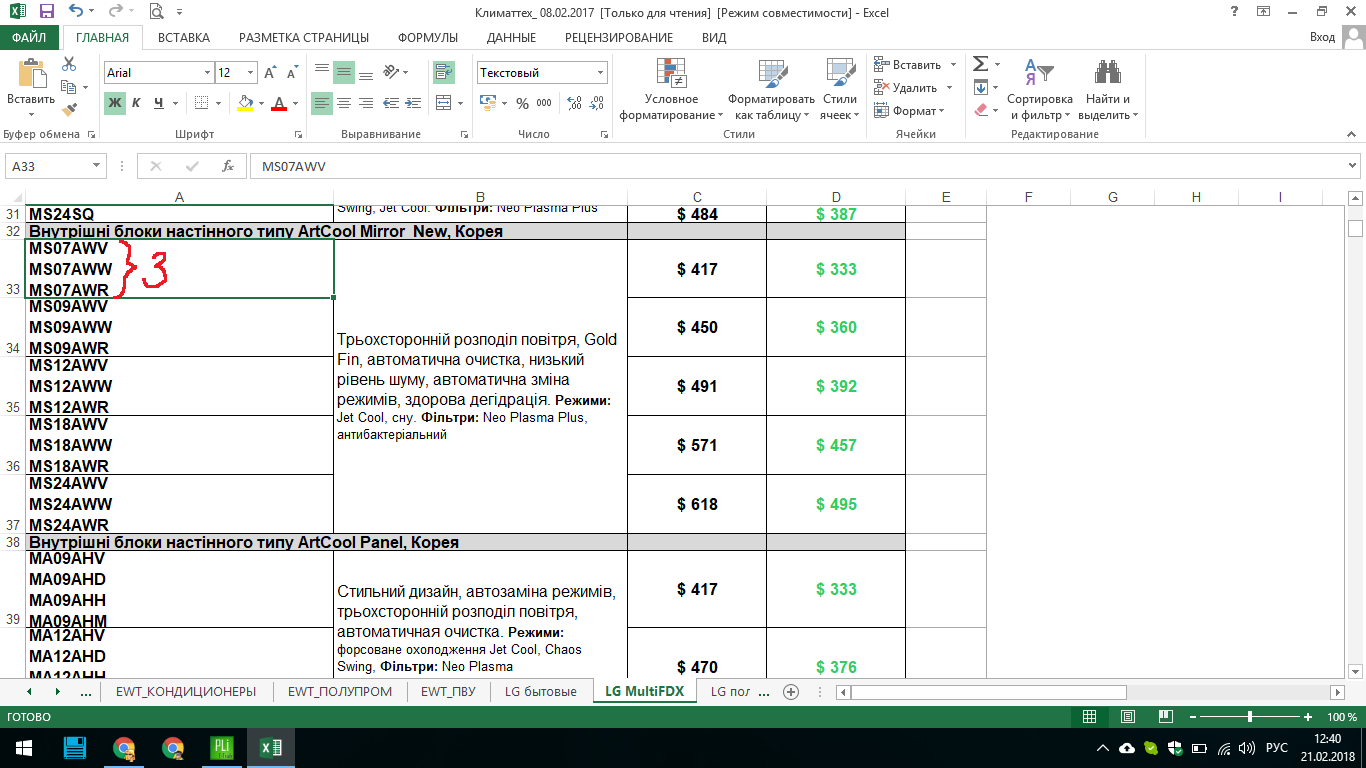Open the LG бытовые sheet tab
This screenshot has height=768, width=1366.
pyautogui.click(x=541, y=691)
